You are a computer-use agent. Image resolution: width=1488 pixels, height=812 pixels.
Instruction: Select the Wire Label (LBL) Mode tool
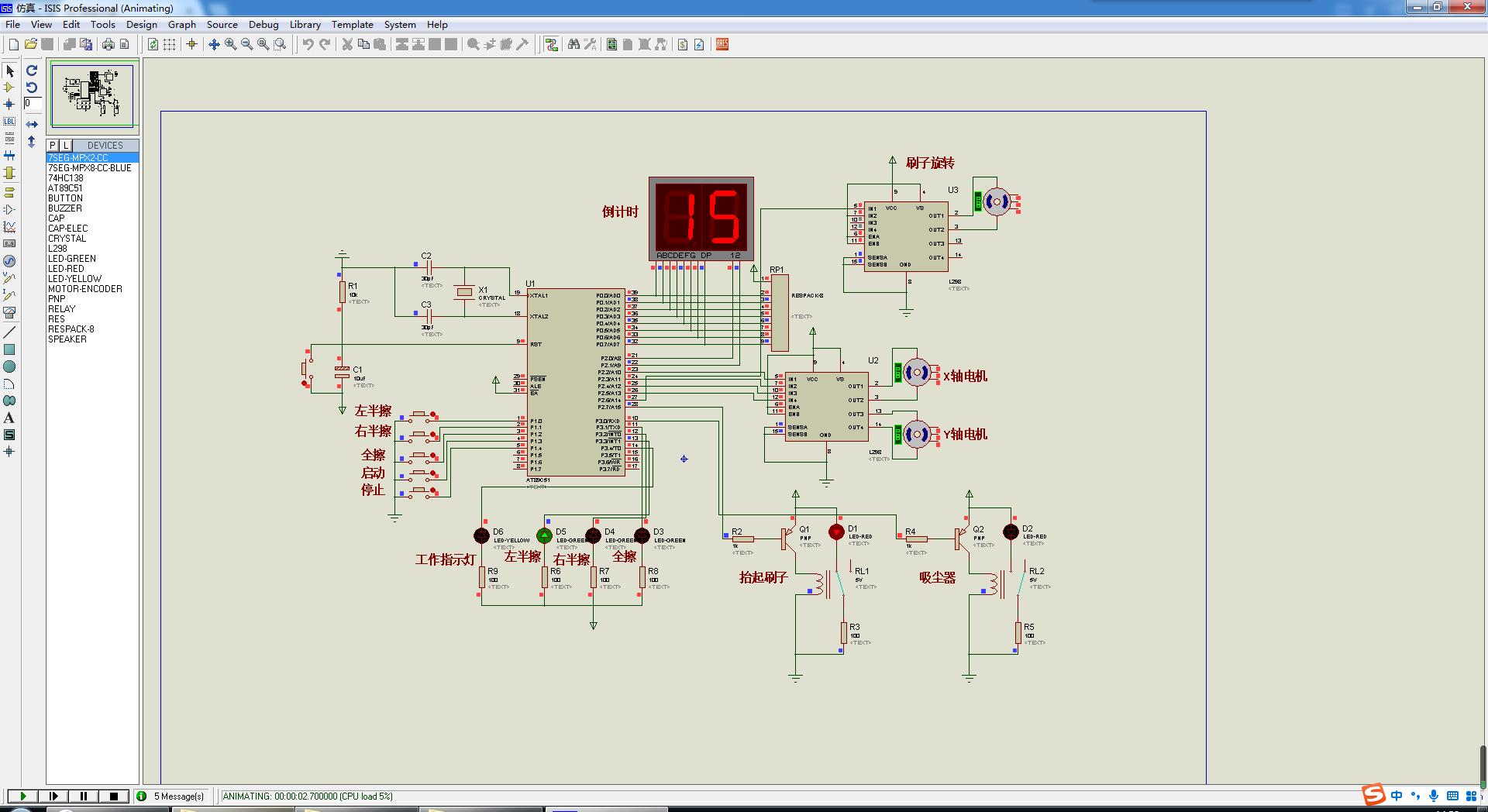coord(9,122)
